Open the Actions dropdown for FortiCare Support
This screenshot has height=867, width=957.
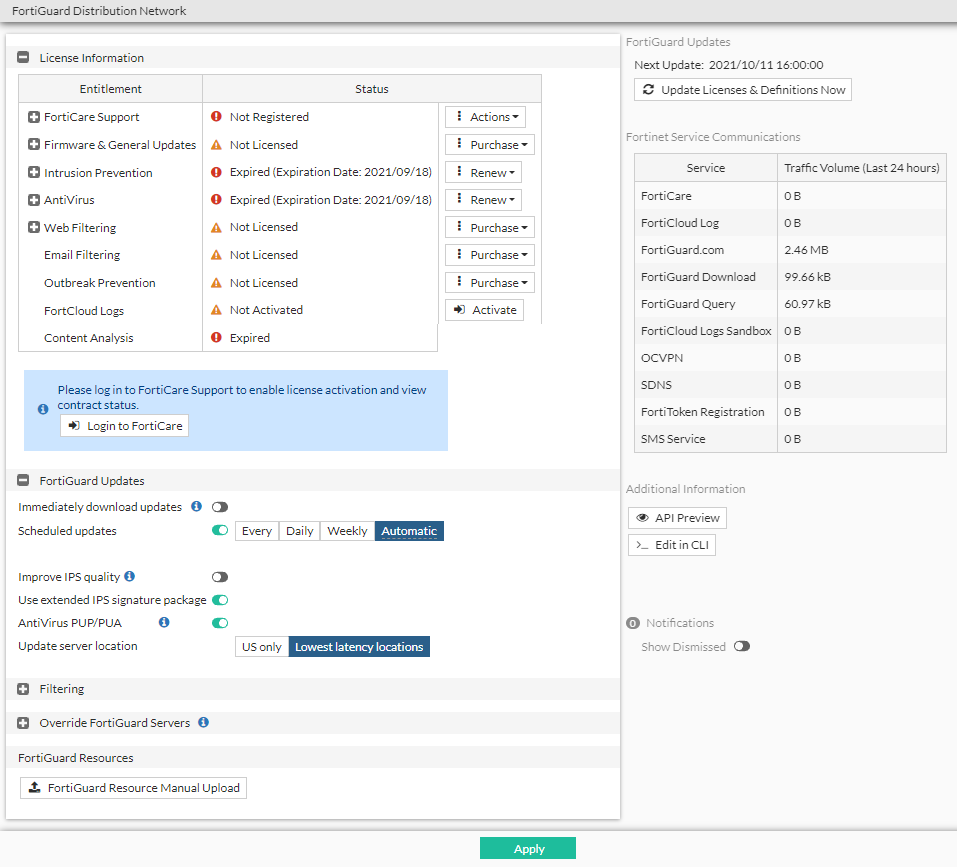point(485,116)
